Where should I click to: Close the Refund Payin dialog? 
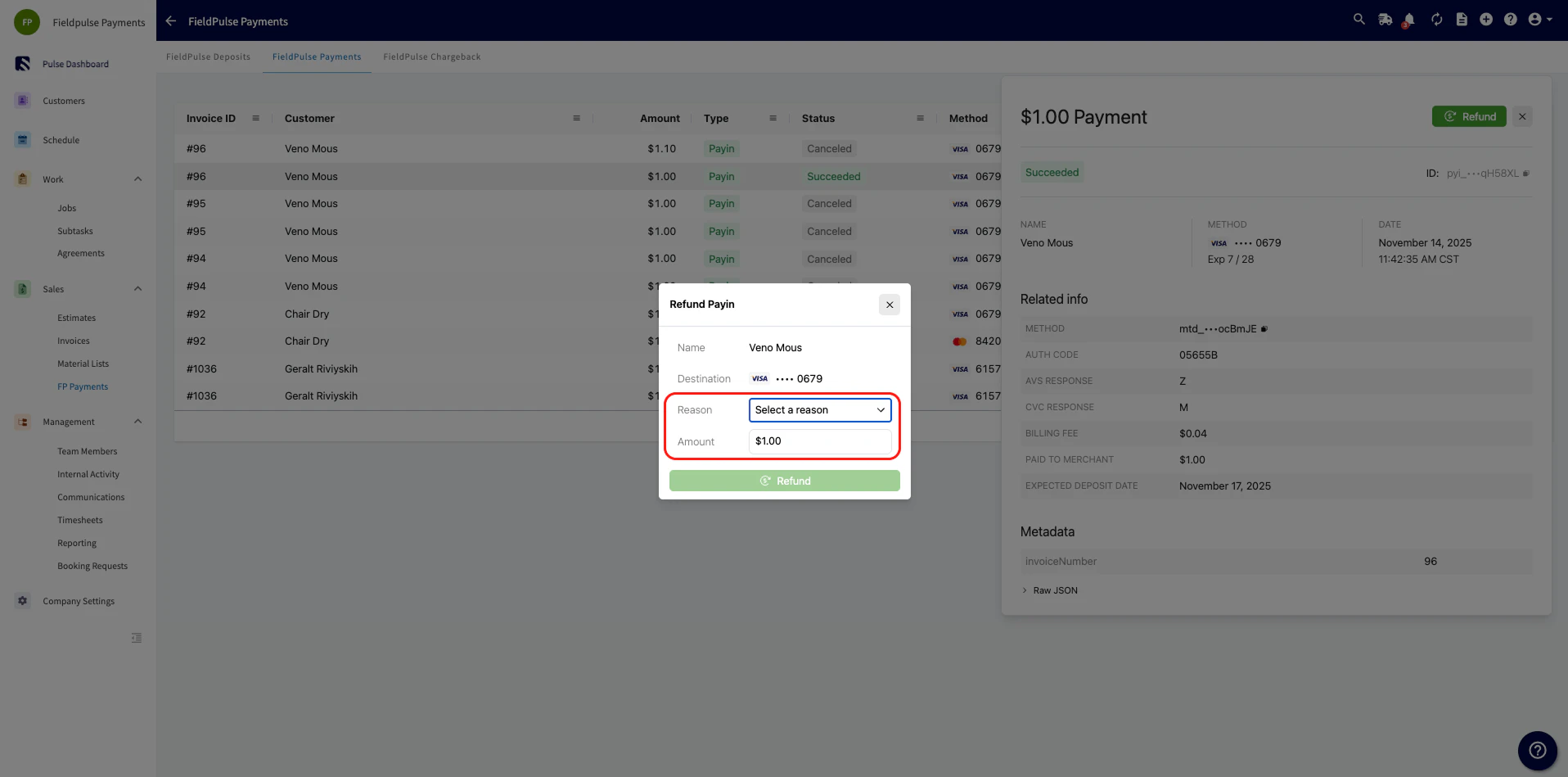890,305
